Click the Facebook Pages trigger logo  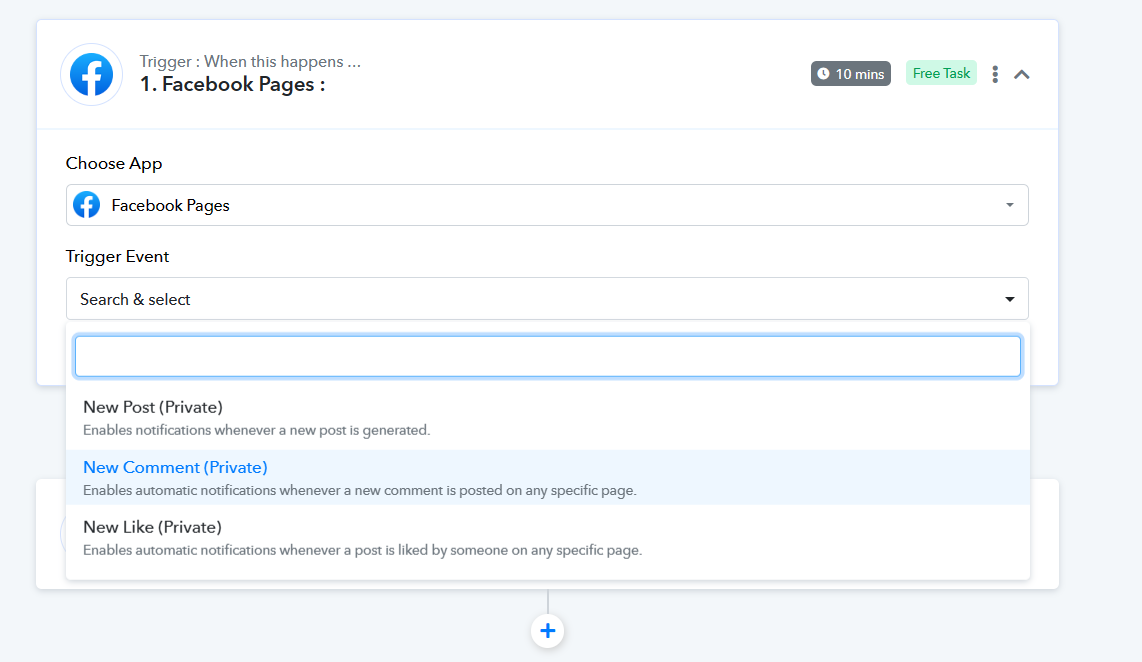(x=92, y=74)
